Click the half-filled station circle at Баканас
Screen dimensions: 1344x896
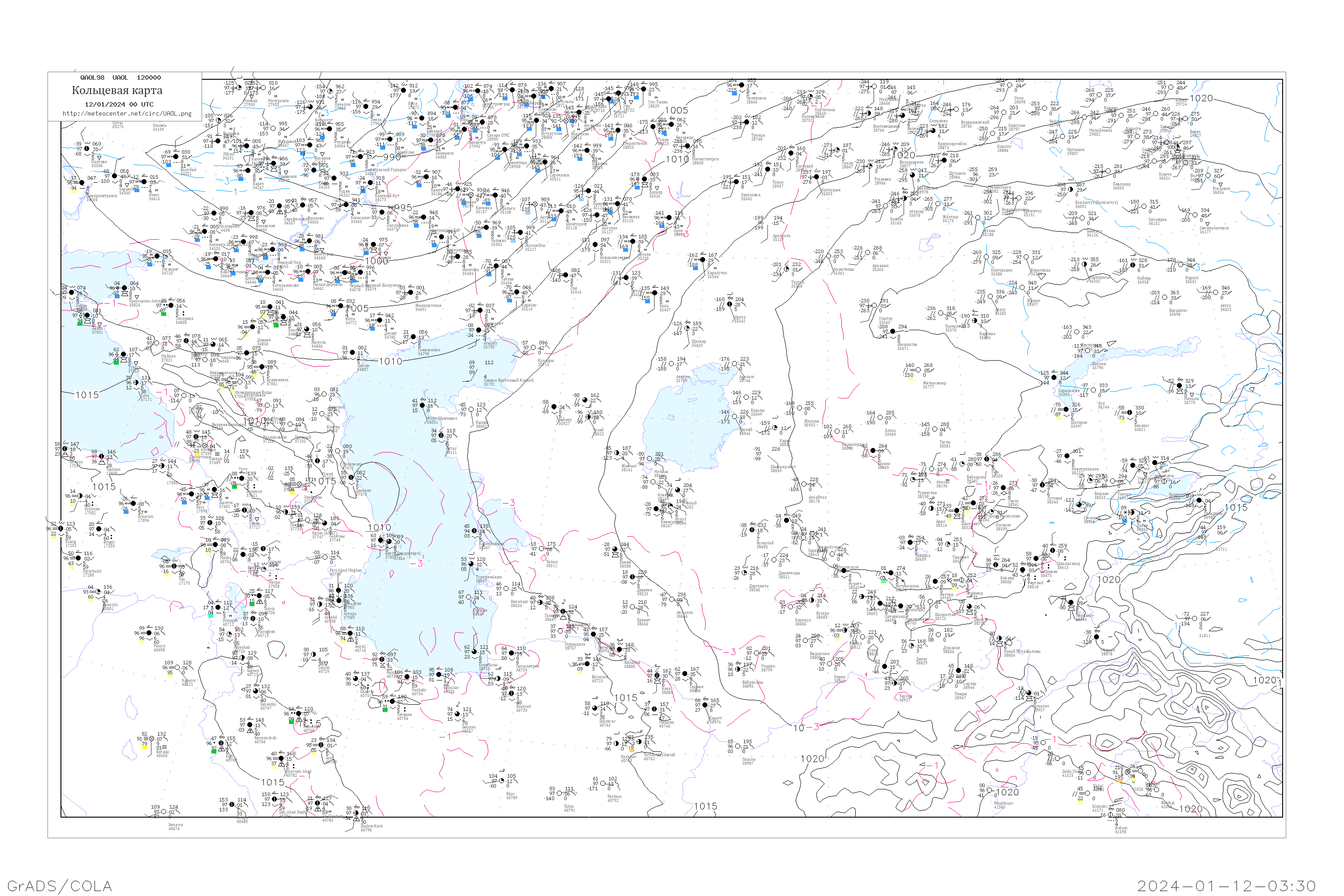(1130, 413)
